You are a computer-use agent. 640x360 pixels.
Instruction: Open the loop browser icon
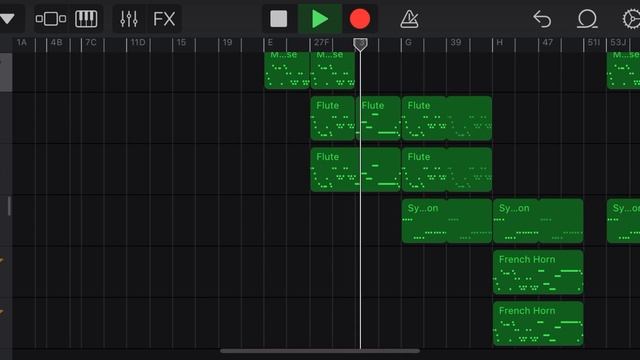click(587, 19)
